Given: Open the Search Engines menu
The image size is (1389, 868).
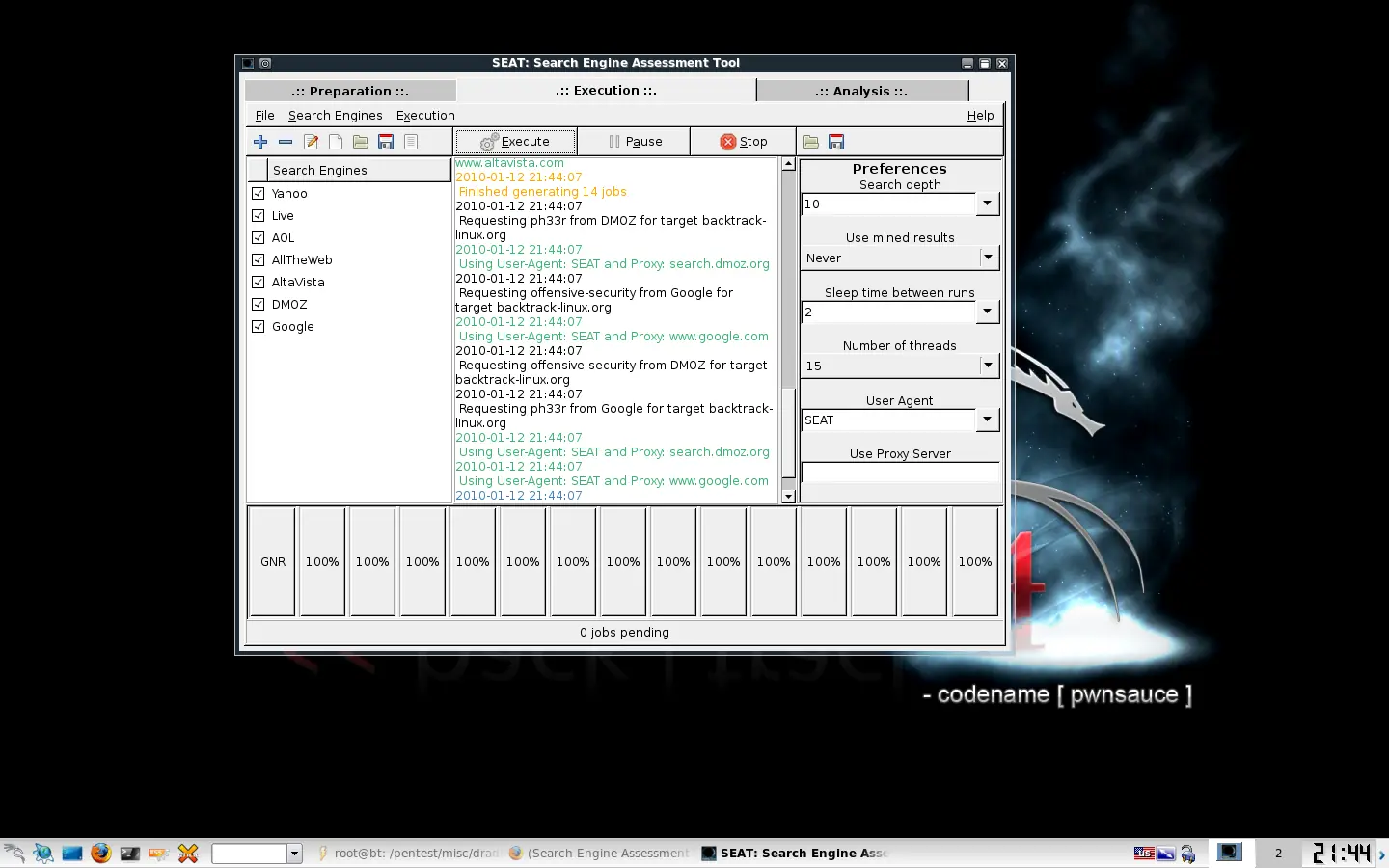Looking at the screenshot, I should point(335,115).
